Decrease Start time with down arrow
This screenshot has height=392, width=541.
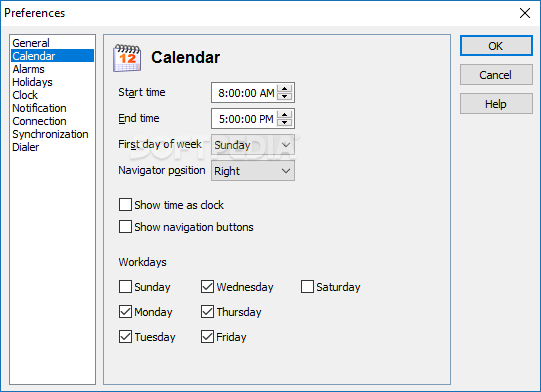pyautogui.click(x=285, y=96)
